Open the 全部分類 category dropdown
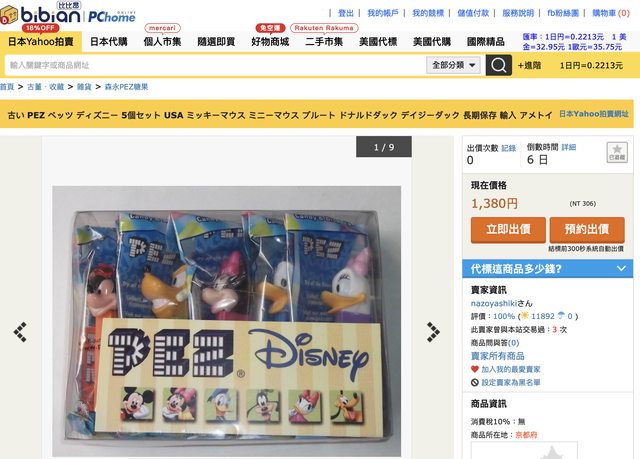Viewport: 640px width, 459px height. (453, 65)
